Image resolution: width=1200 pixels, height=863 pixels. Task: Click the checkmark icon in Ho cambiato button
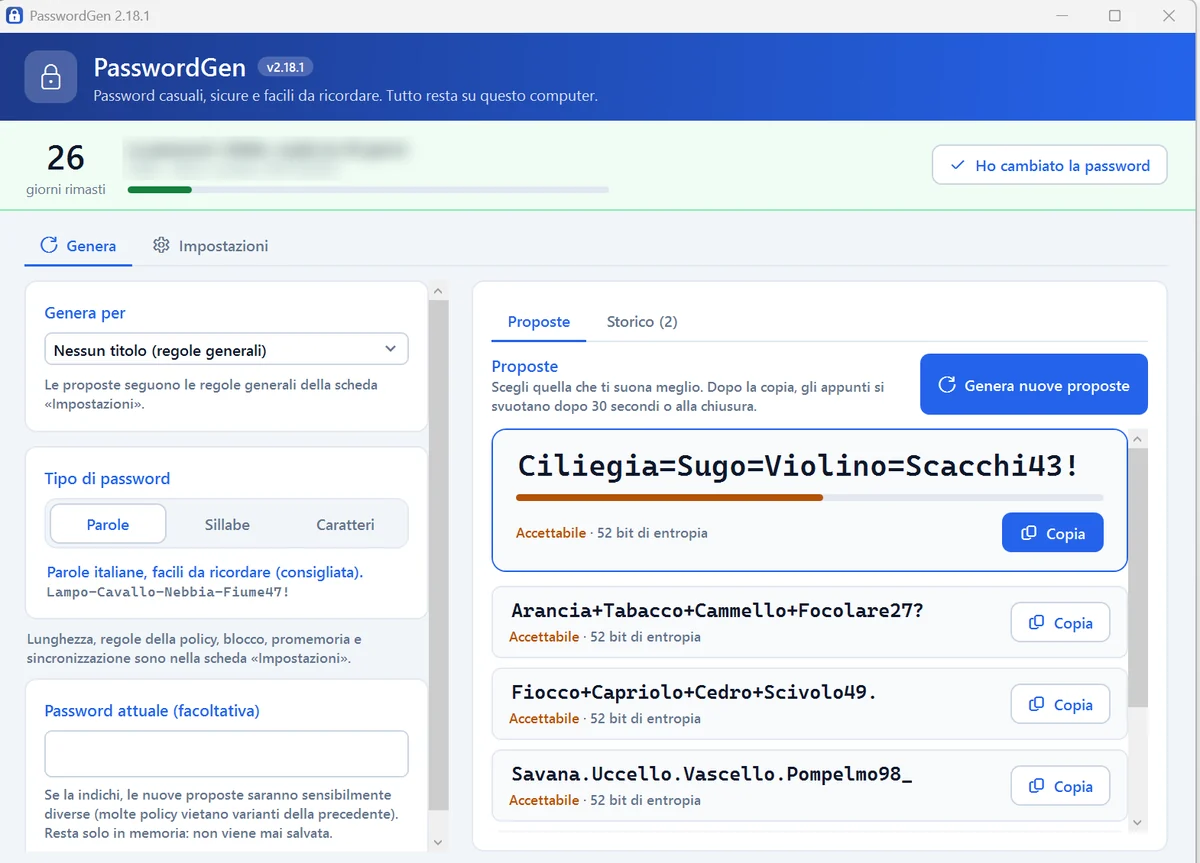pos(958,165)
